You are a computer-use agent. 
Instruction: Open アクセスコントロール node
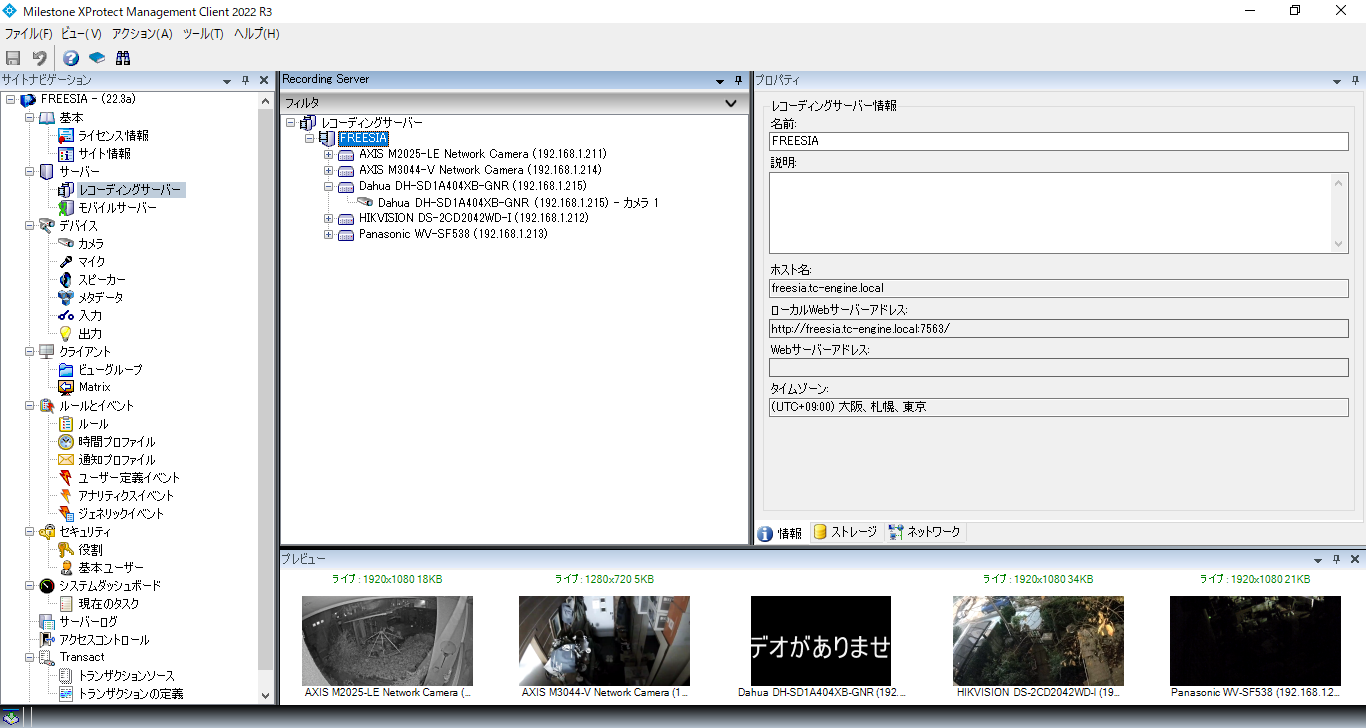(104, 640)
